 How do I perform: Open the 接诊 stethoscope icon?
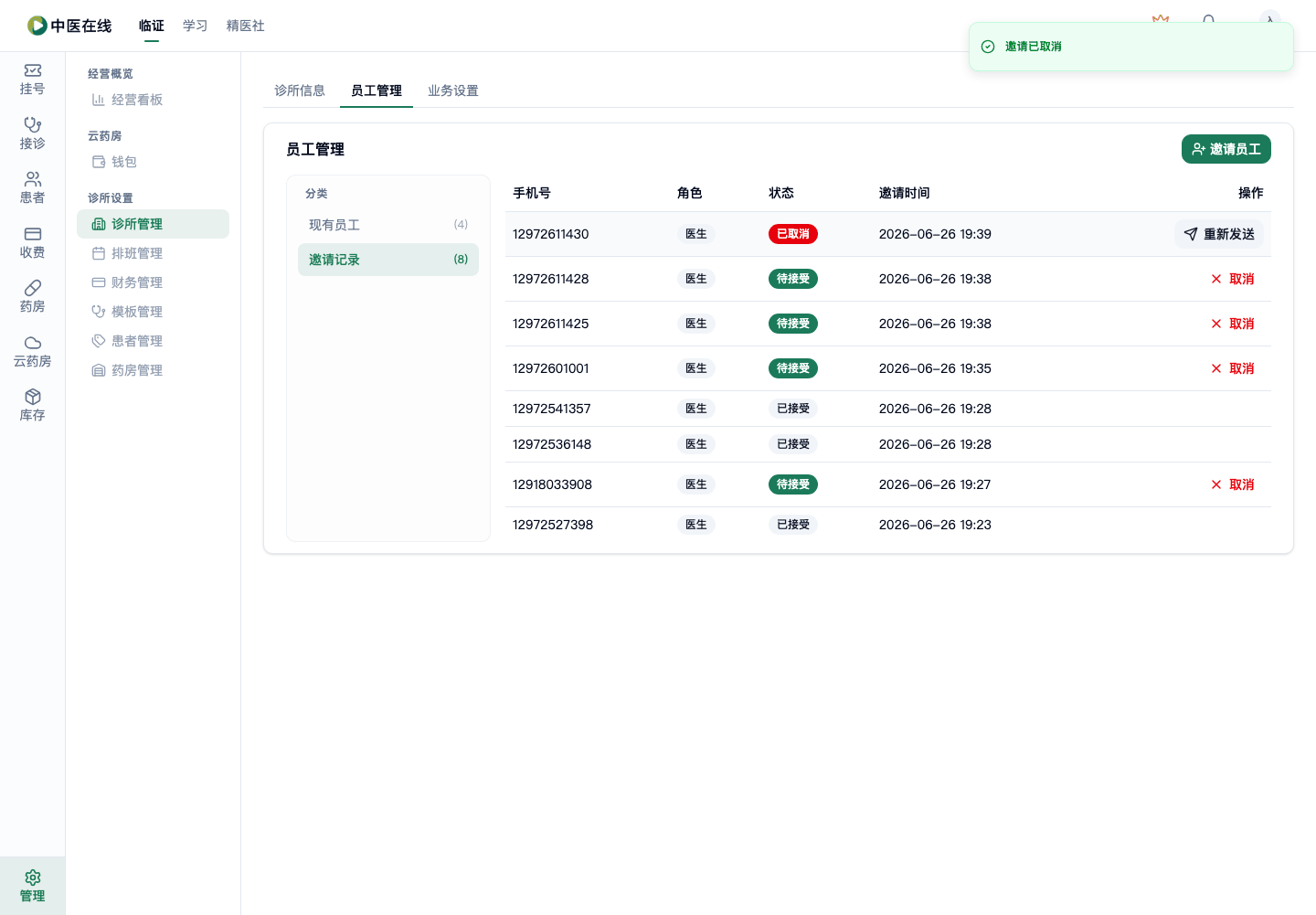(x=33, y=125)
